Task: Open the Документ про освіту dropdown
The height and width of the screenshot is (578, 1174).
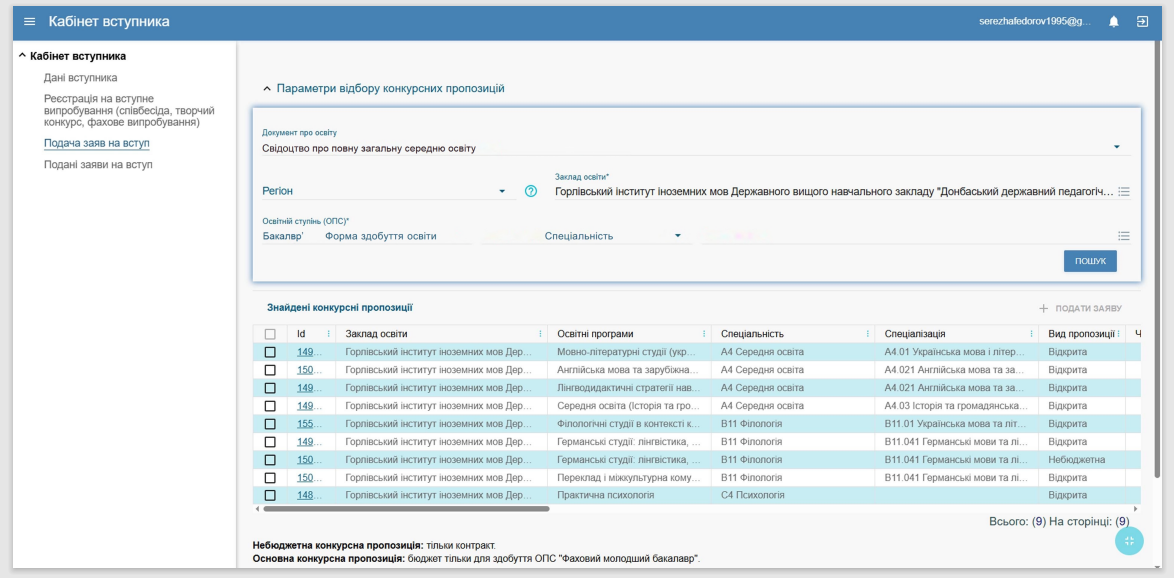Action: pyautogui.click(x=1116, y=148)
